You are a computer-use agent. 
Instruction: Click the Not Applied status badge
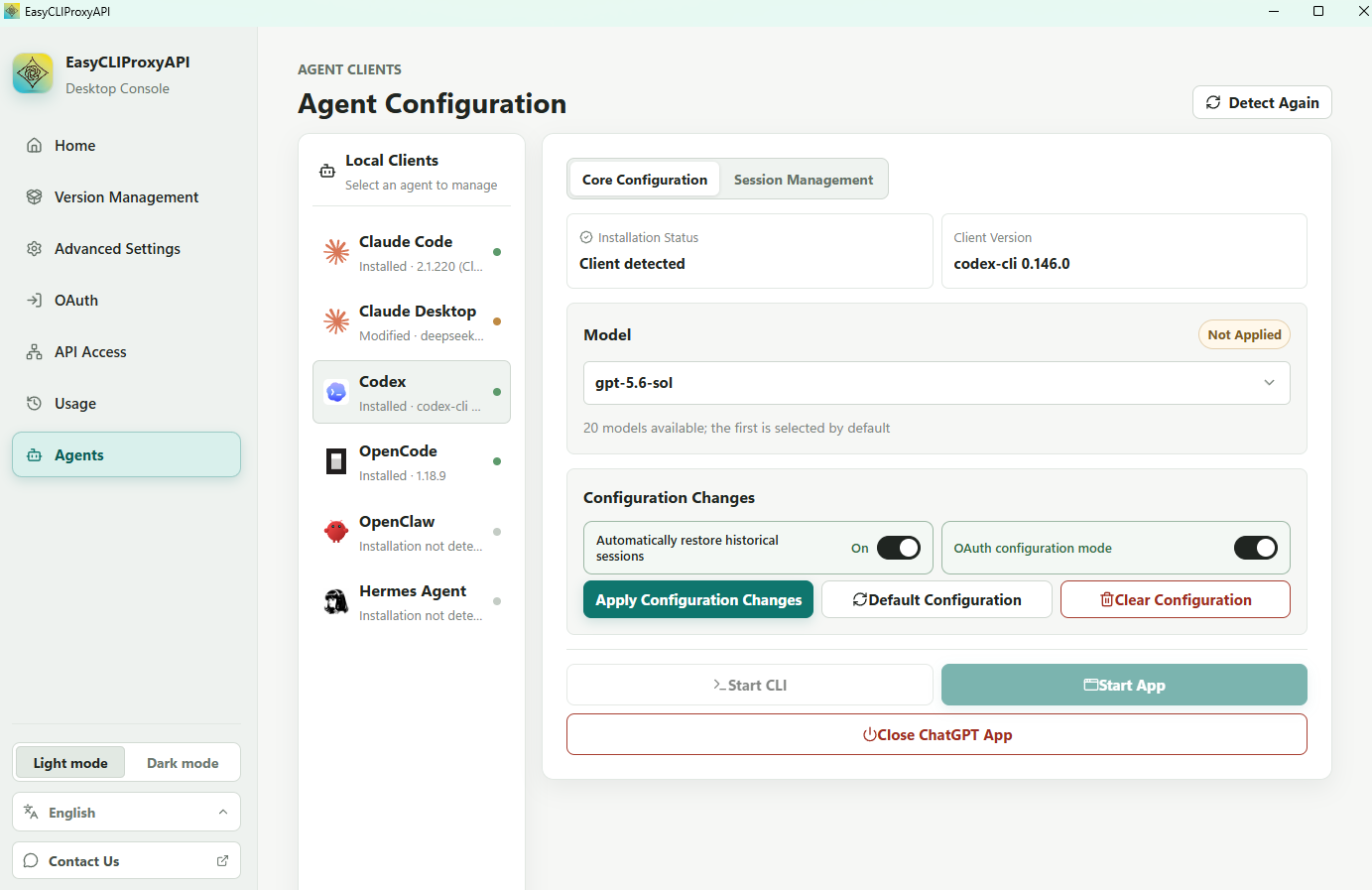click(1244, 334)
